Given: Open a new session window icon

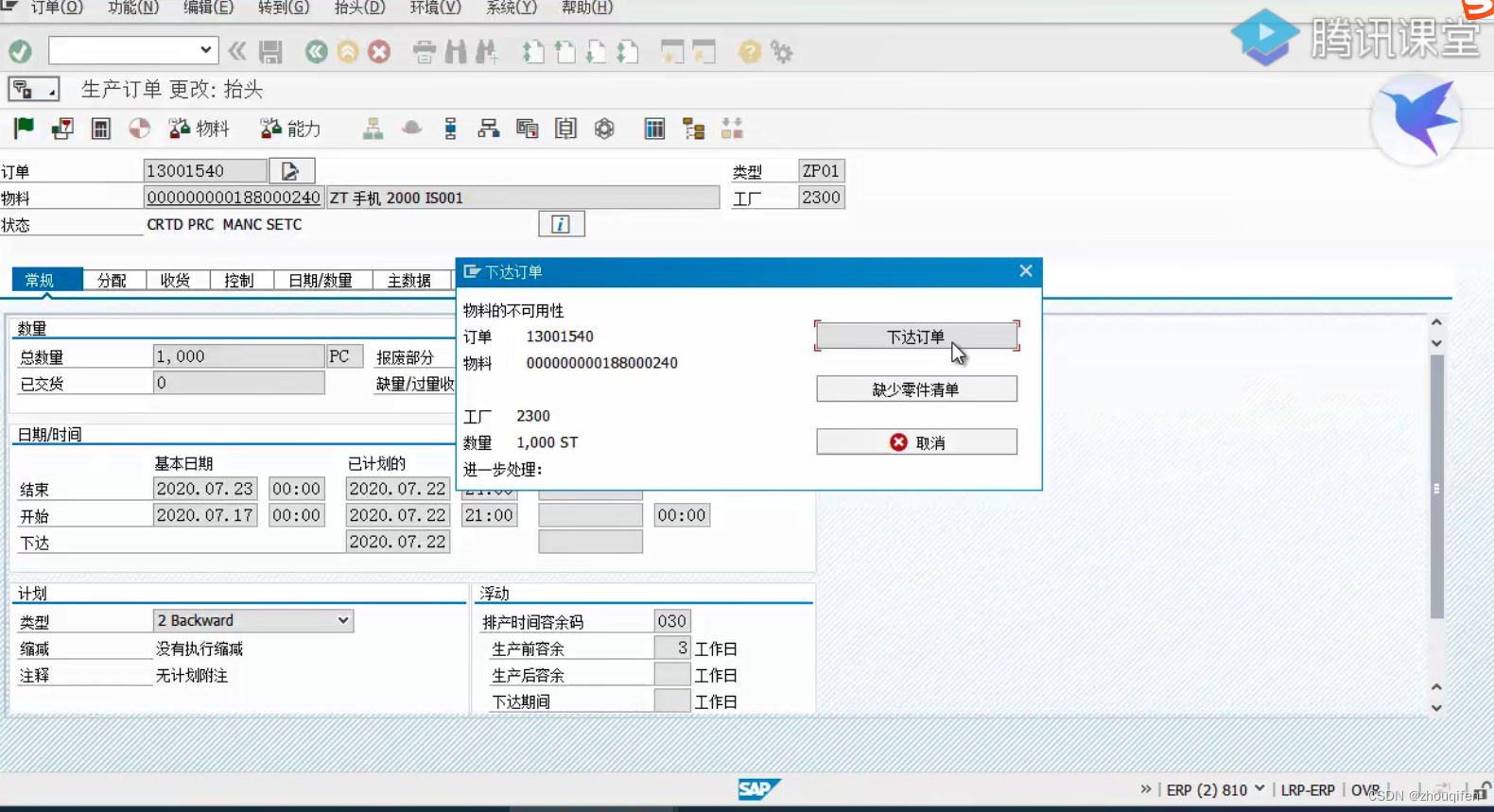Looking at the screenshot, I should click(672, 51).
